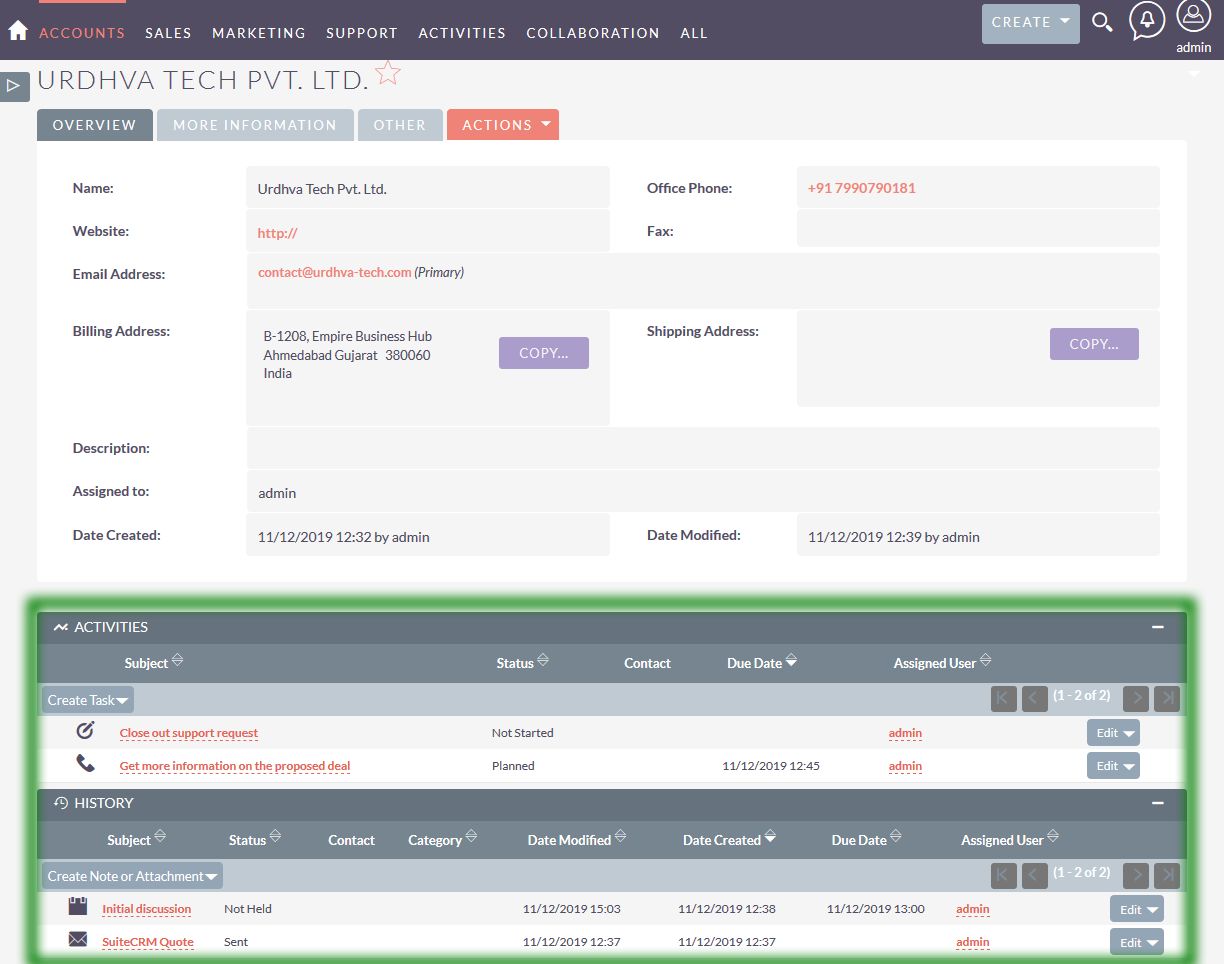Open admin user for SuiteCRM Quote row
Viewport: 1224px width, 964px height.
click(x=973, y=942)
